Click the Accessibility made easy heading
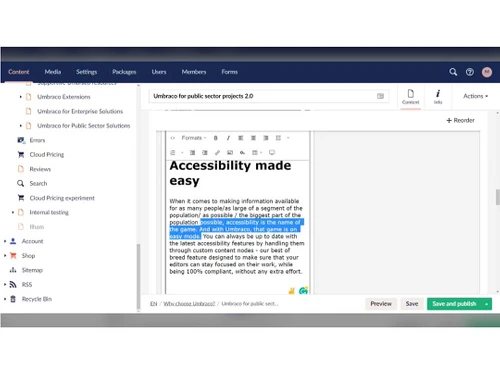The height and width of the screenshot is (375, 500). coord(230,173)
